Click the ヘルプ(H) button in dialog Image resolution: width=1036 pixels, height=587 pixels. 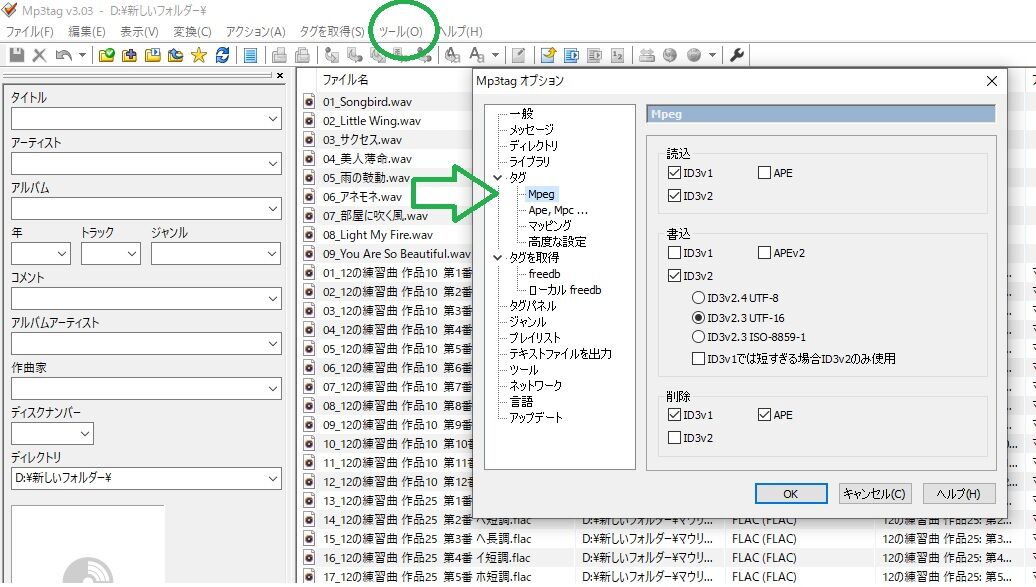click(x=958, y=494)
